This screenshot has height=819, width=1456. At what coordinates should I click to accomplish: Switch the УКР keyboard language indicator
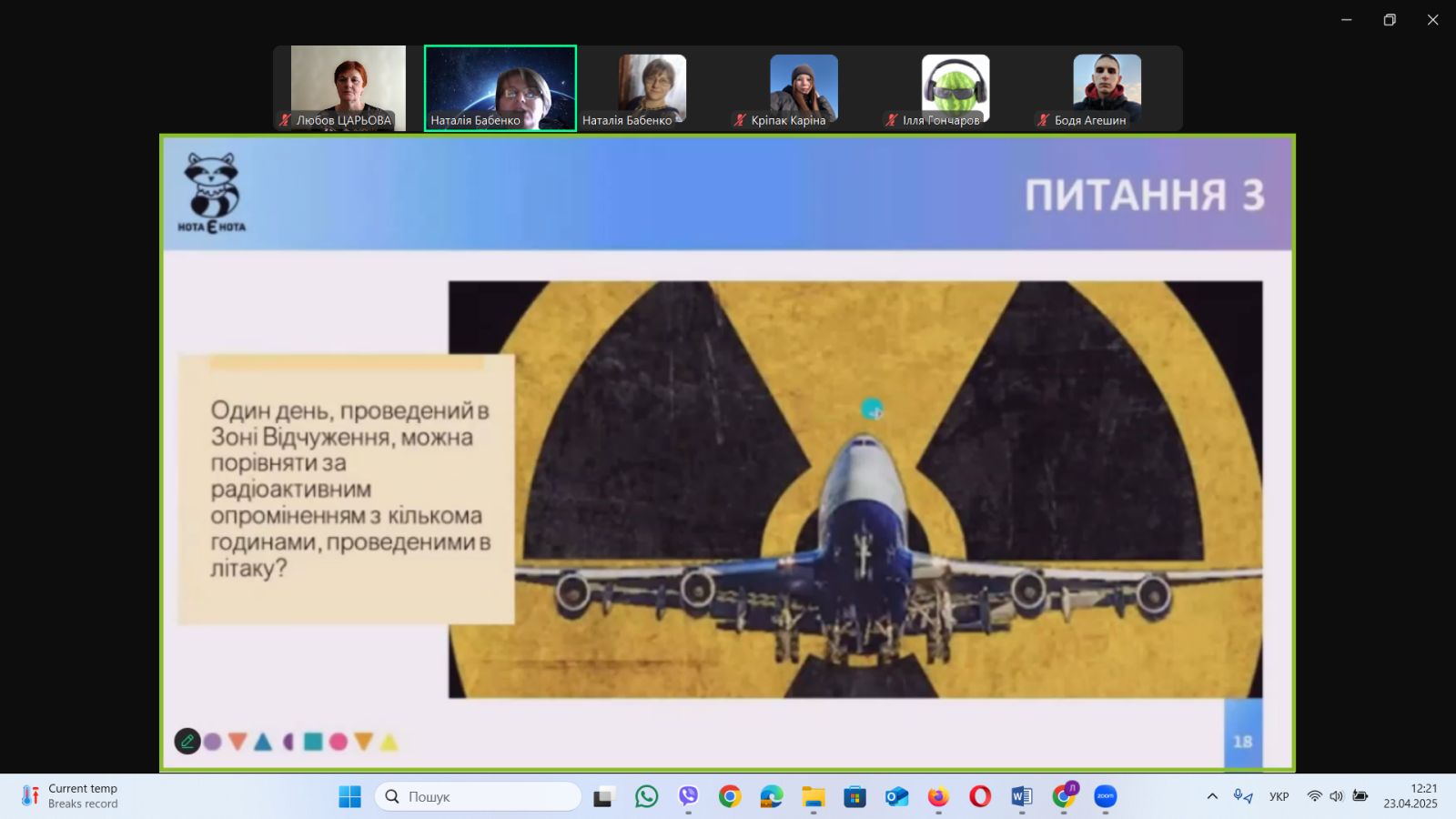coord(1279,796)
